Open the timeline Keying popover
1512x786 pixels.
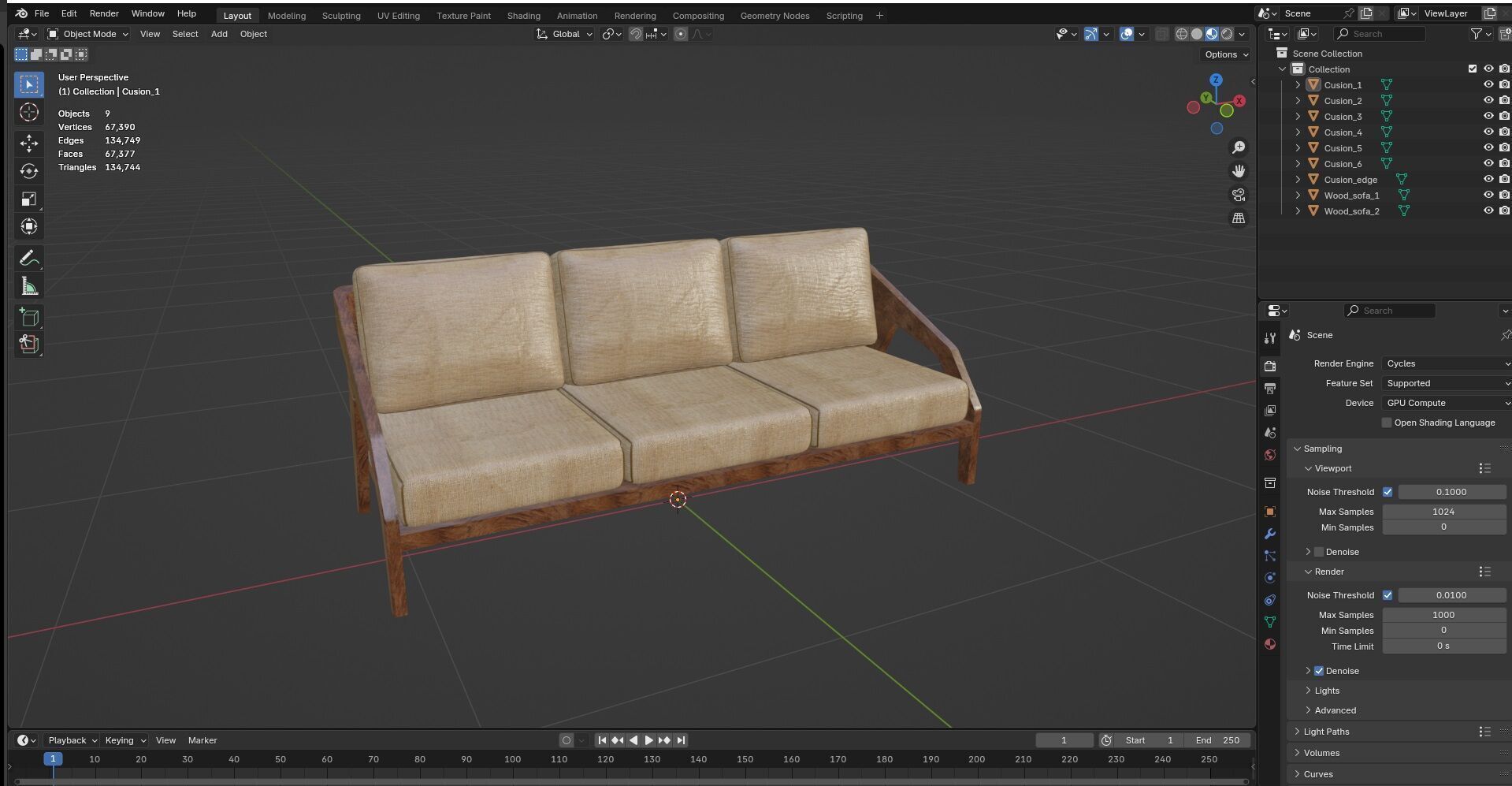pyautogui.click(x=124, y=740)
